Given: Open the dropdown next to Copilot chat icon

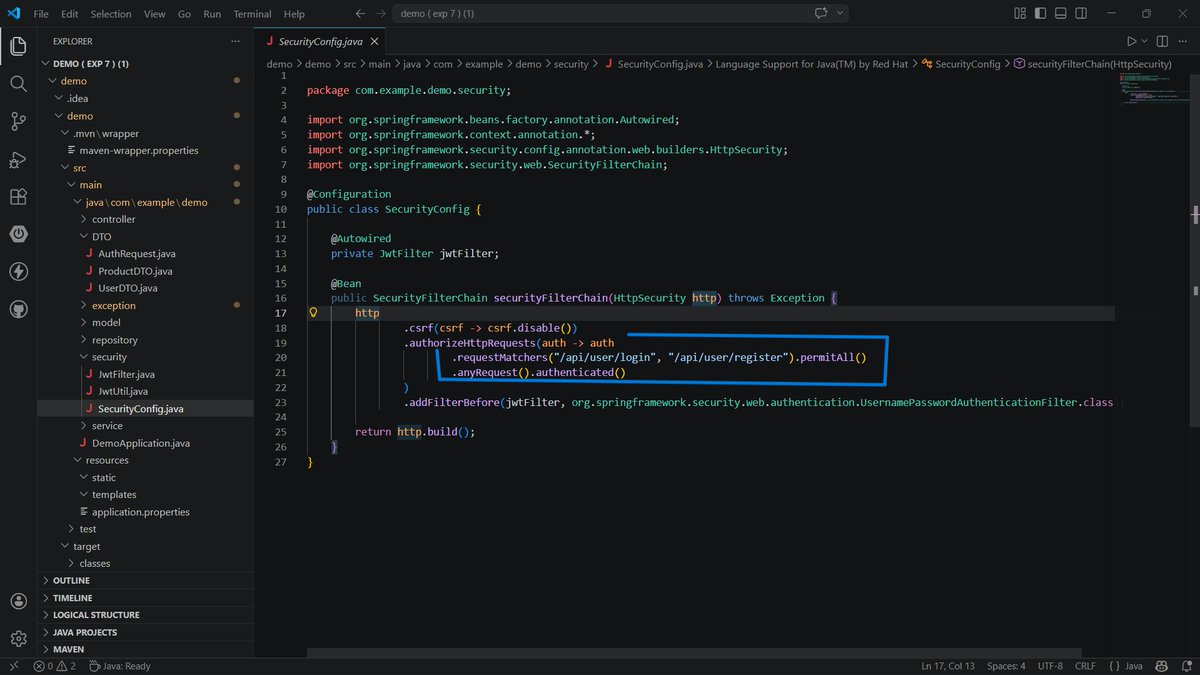Looking at the screenshot, I should (x=839, y=14).
